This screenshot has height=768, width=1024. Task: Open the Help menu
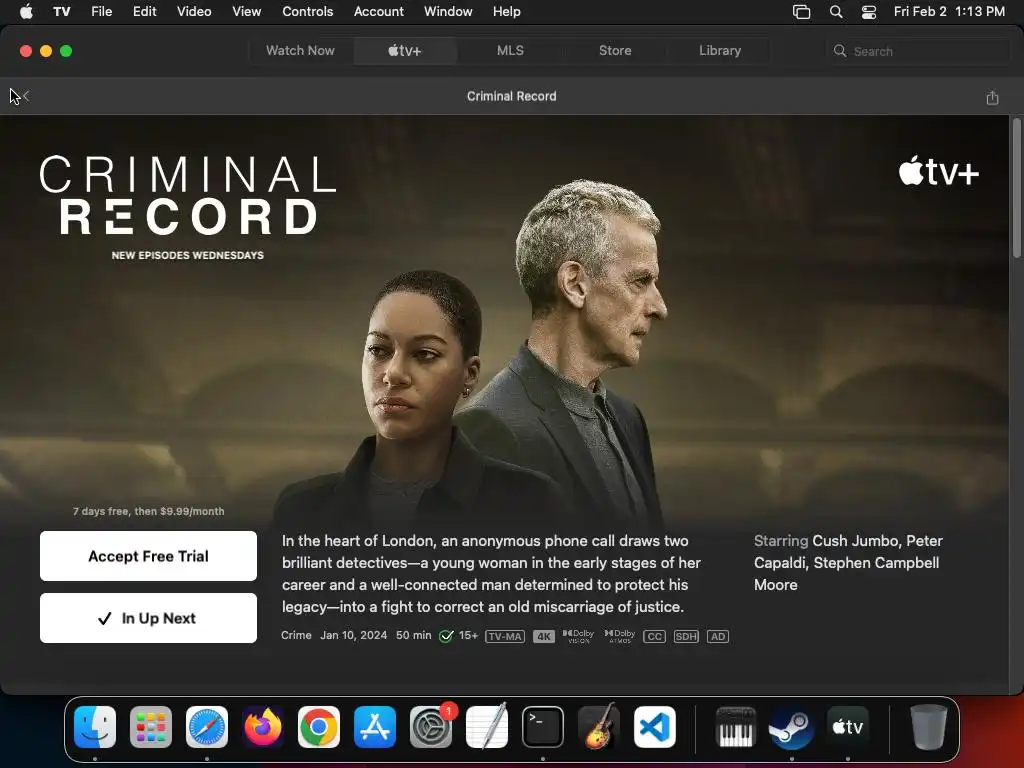(x=506, y=12)
